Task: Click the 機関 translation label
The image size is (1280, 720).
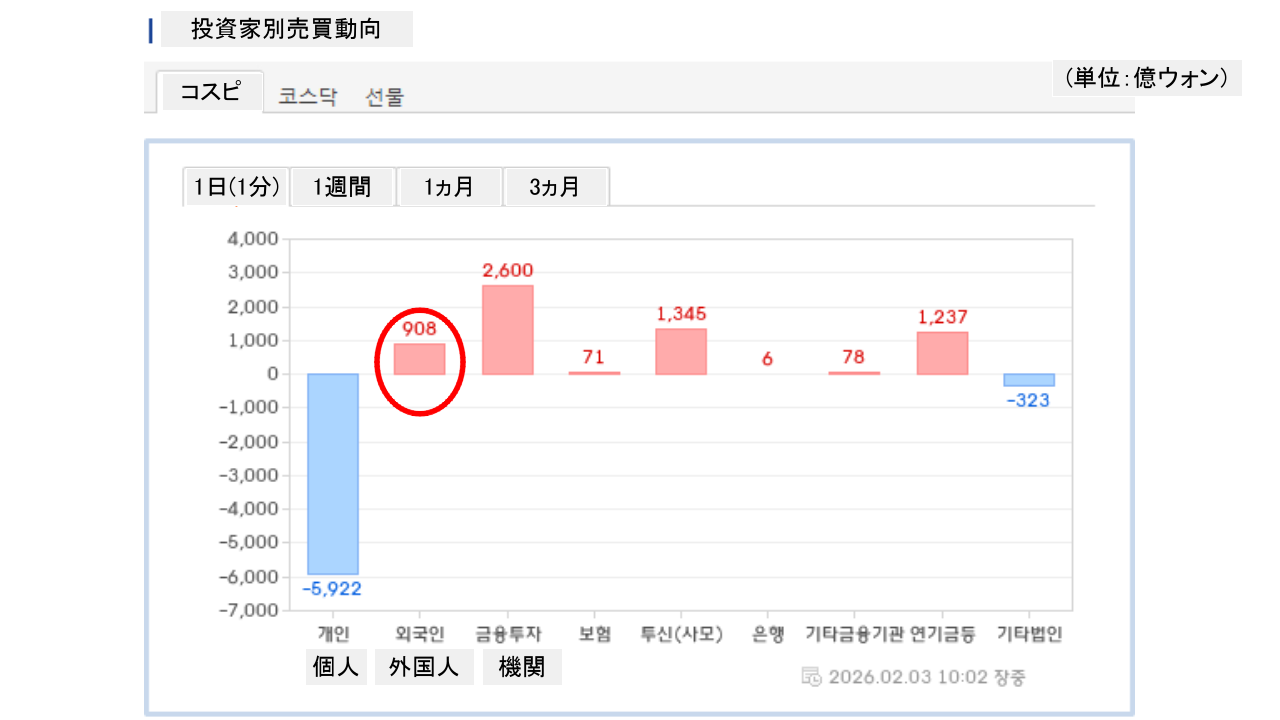Action: tap(522, 668)
